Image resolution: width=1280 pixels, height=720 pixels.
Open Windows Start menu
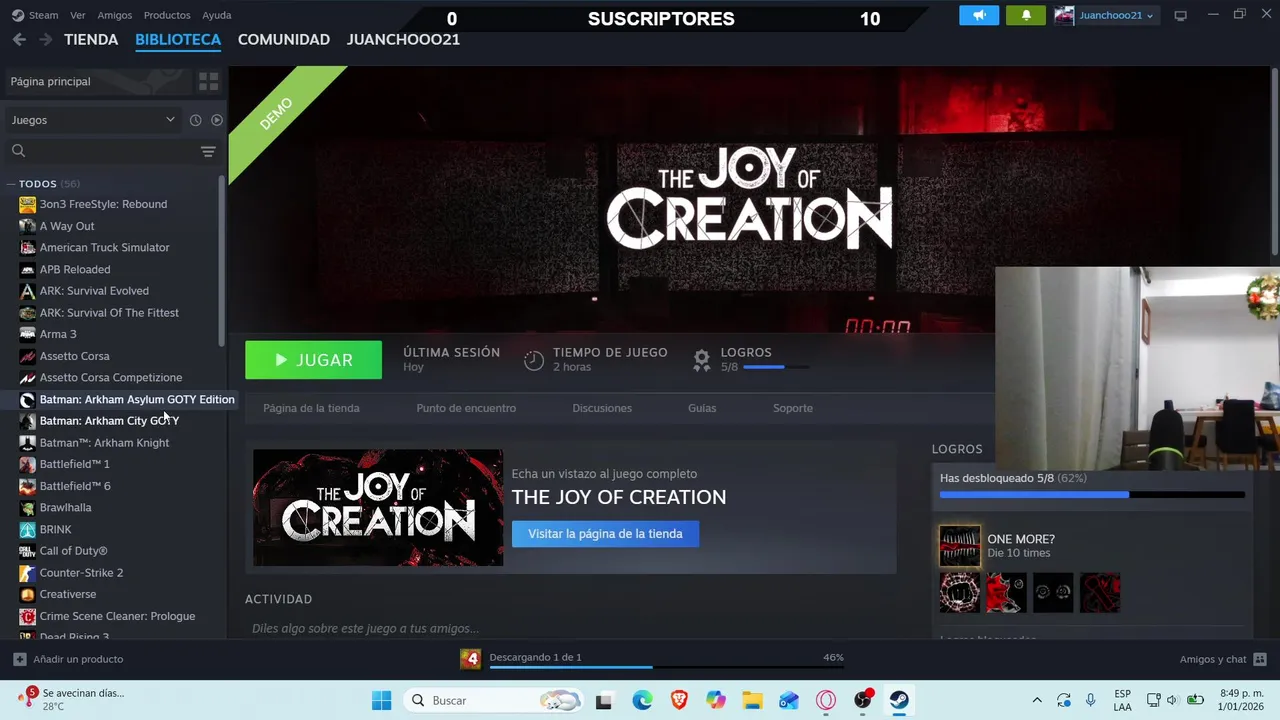click(382, 700)
